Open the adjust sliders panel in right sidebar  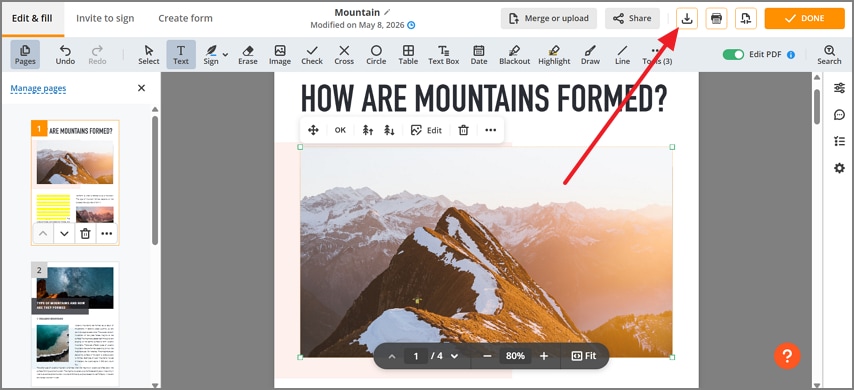click(839, 88)
